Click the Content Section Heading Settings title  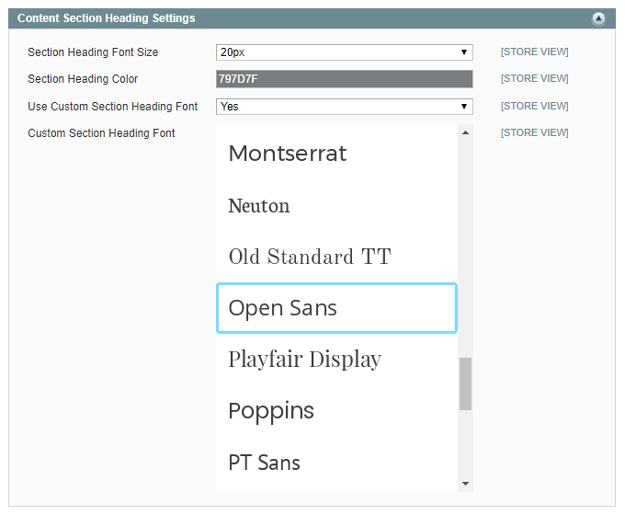click(106, 18)
